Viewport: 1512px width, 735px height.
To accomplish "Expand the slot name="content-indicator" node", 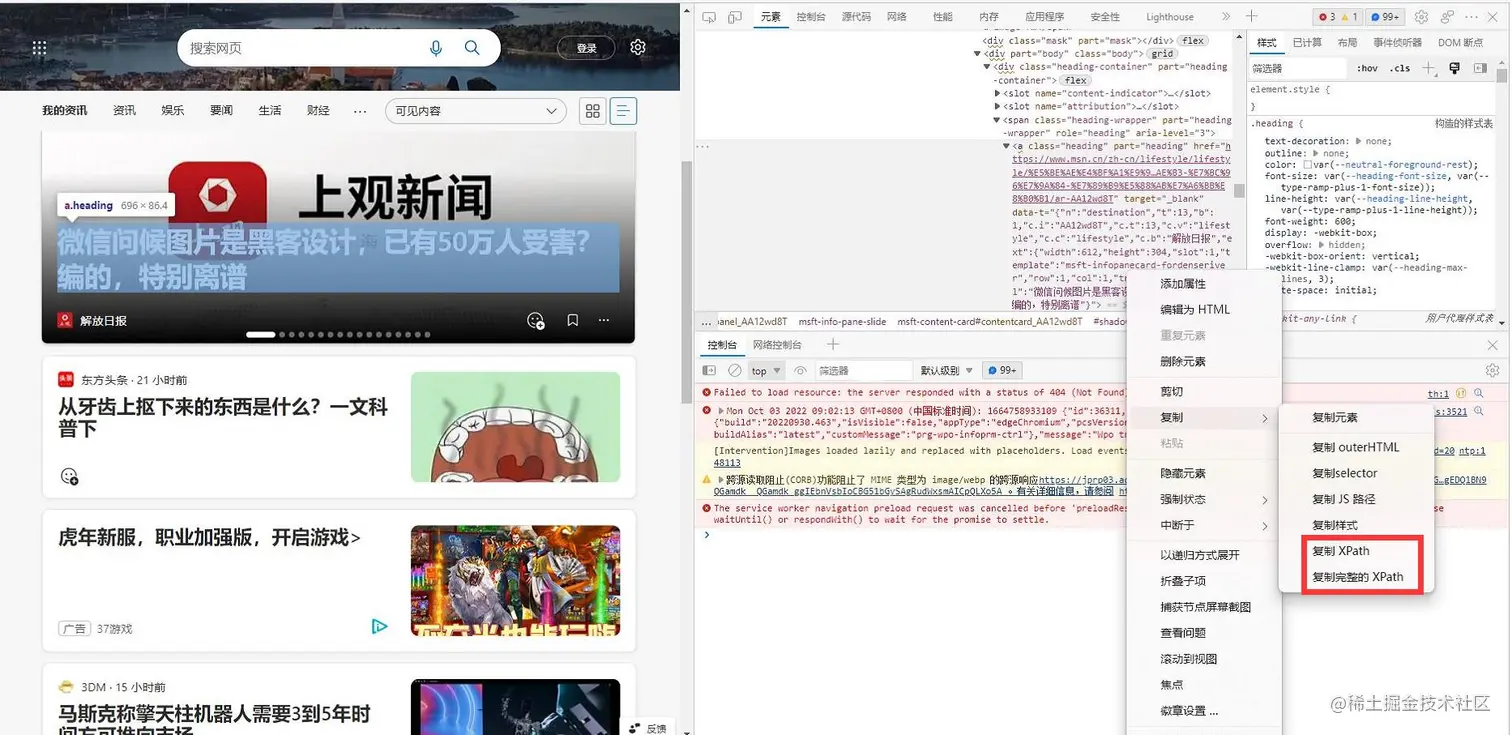I will (x=998, y=93).
